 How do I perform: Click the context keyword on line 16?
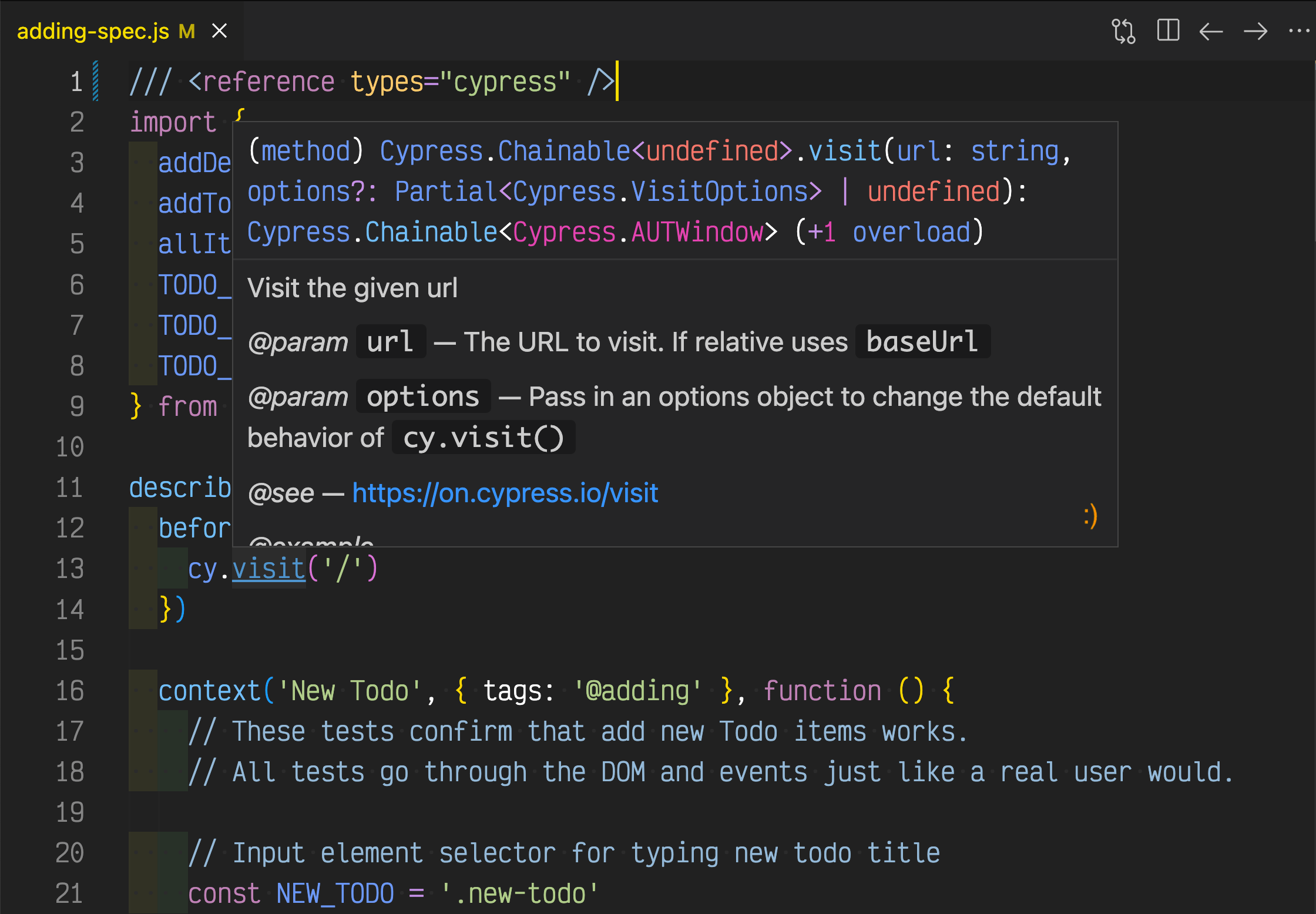pos(209,690)
